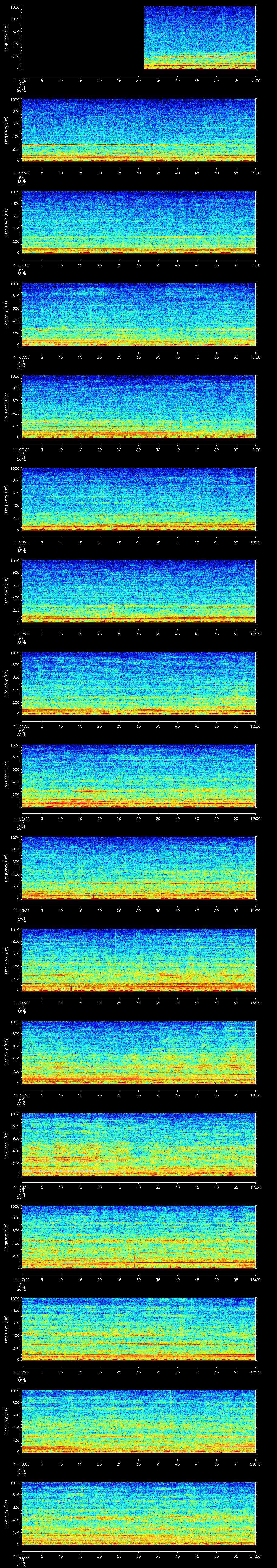Select the 11:09:00 spectrogram plot
This screenshot has width=277, height=1568.
[x=139, y=499]
